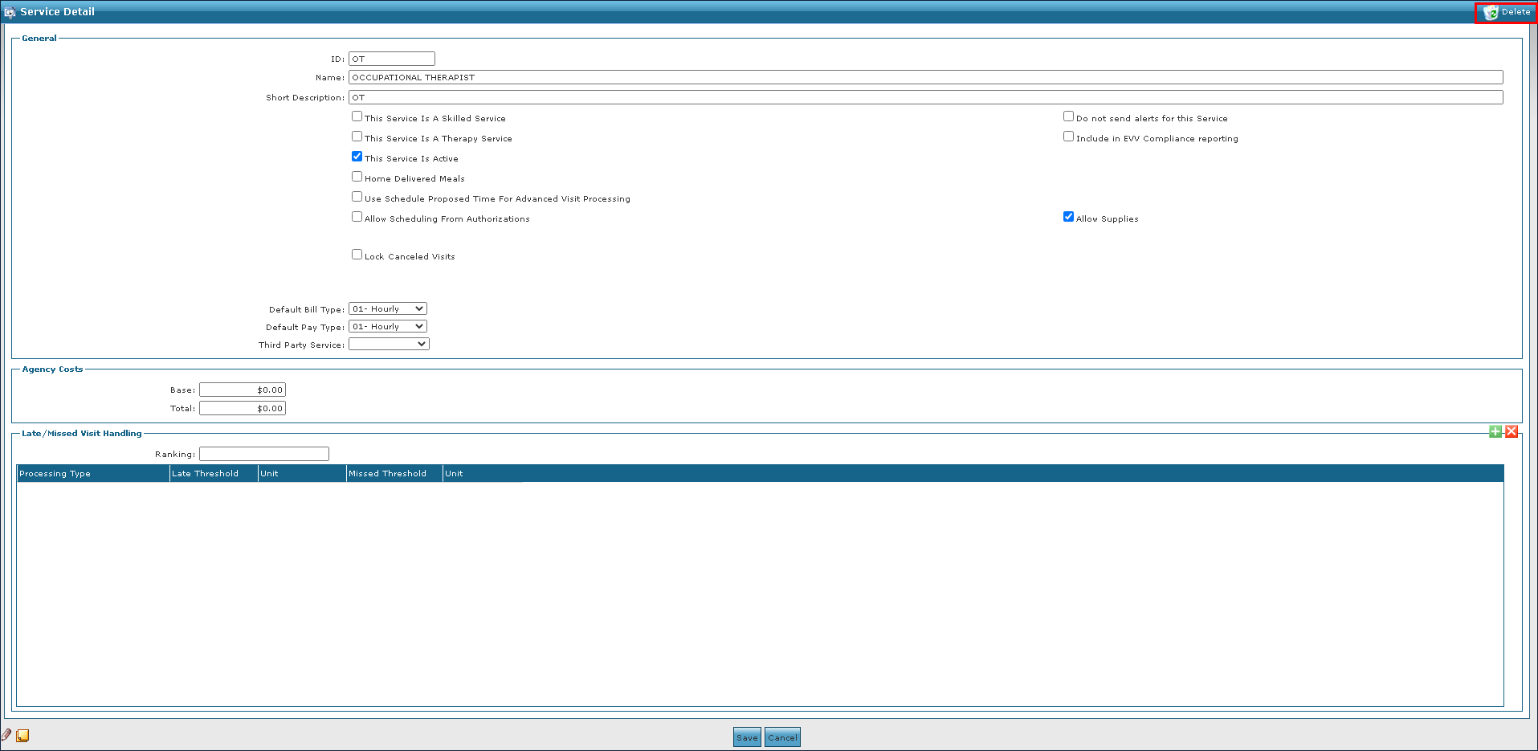Click the Delete recycle bin icon
The width and height of the screenshot is (1538, 751).
coord(1492,12)
